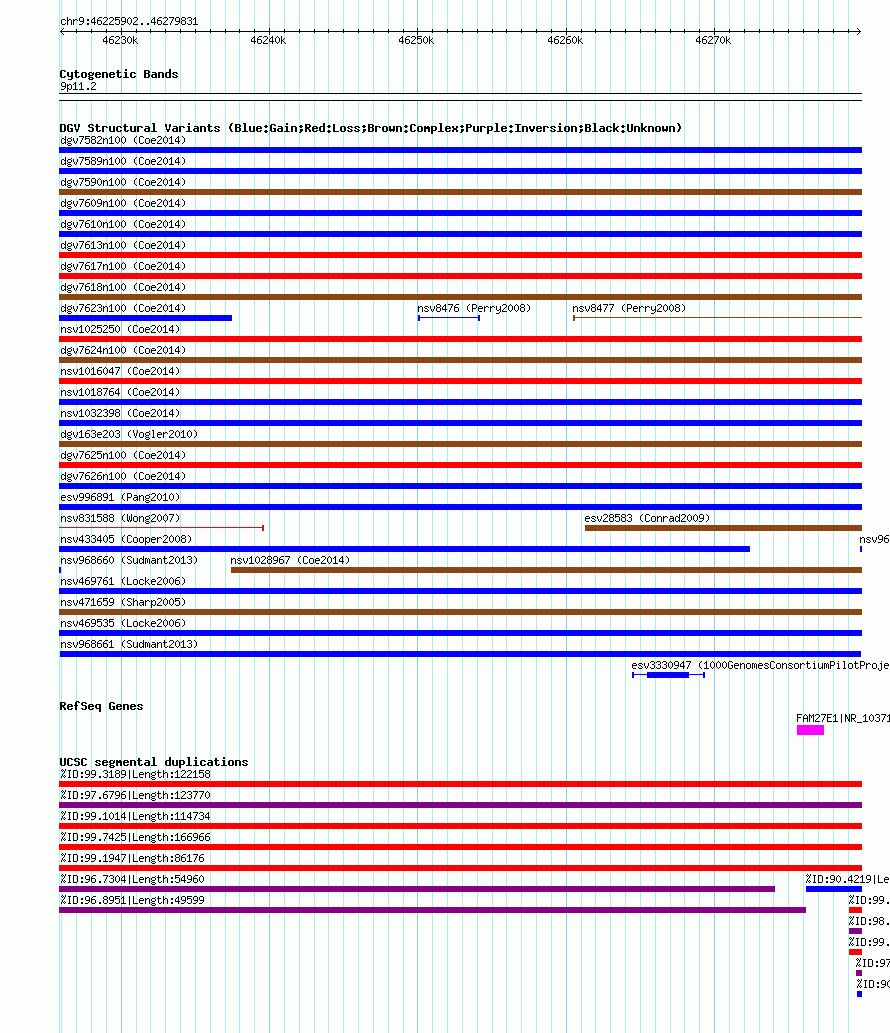890x1033 pixels.
Task: Click the 46230k scale position label
Action: pyautogui.click(x=121, y=40)
